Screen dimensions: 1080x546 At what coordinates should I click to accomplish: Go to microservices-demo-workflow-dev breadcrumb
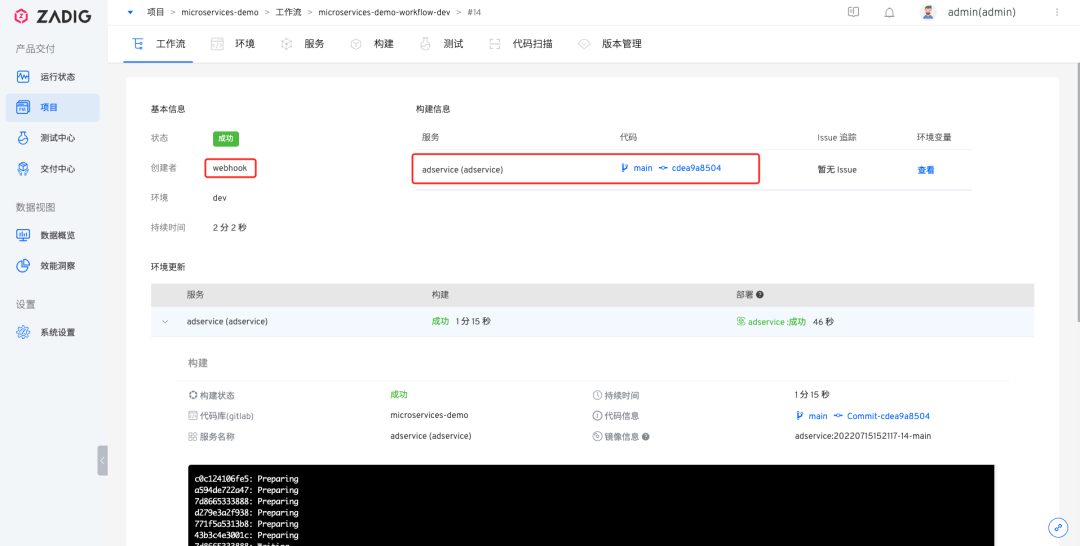(x=384, y=12)
